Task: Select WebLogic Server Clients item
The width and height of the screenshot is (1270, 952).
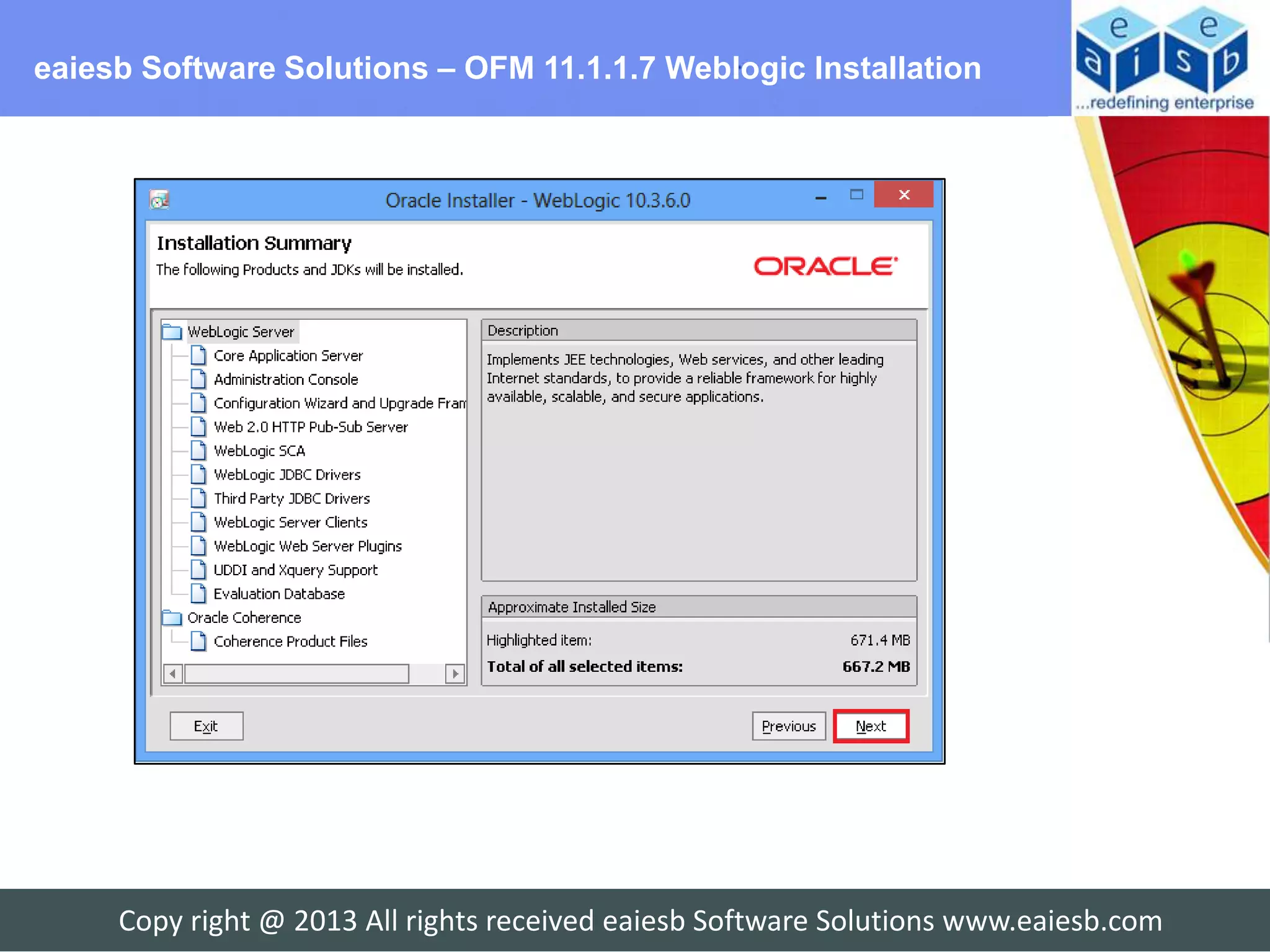Action: tap(290, 522)
